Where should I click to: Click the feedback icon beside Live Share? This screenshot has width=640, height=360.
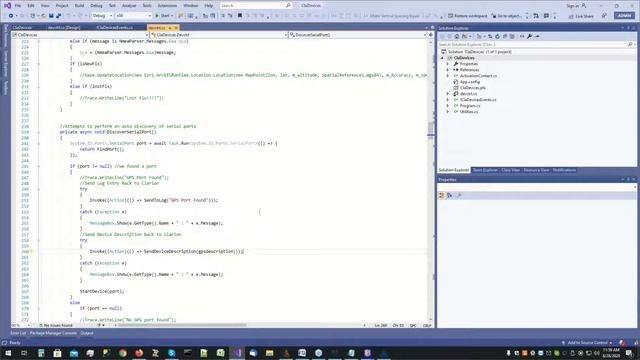(x=604, y=16)
